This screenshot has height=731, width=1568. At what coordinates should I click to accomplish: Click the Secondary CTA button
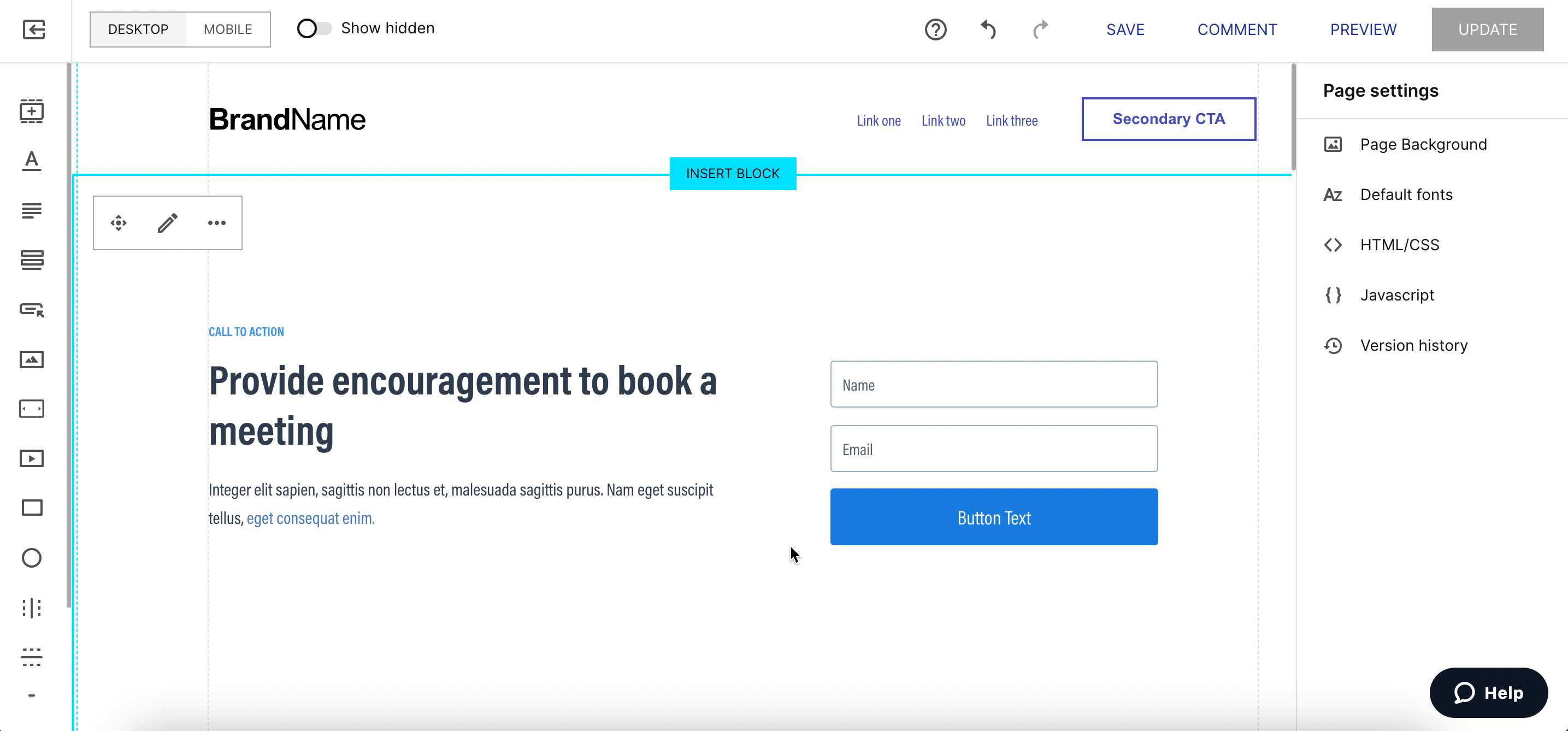click(1169, 119)
